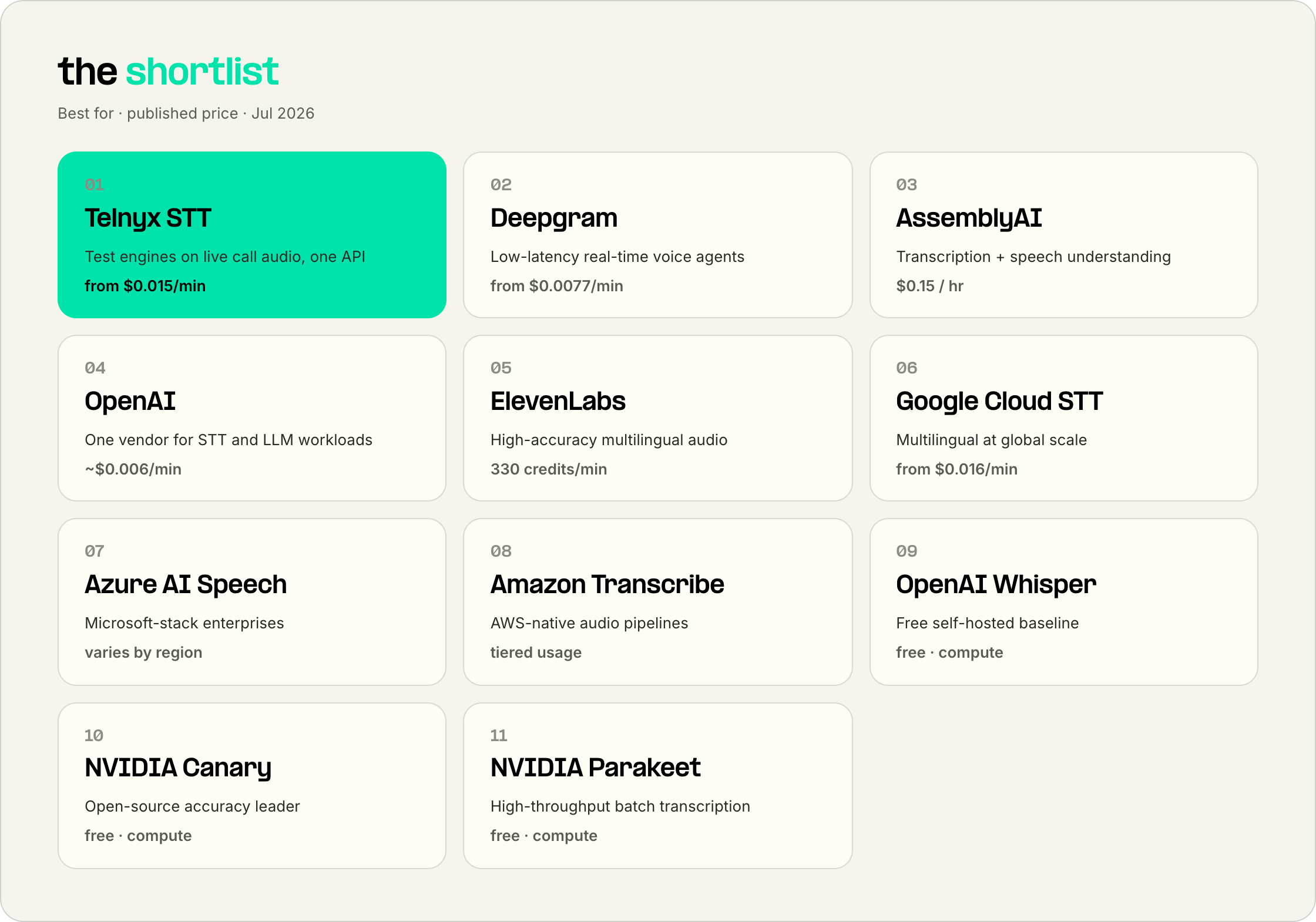Select the '330 credits/min' text
This screenshot has height=922, width=1316.
click(x=549, y=469)
